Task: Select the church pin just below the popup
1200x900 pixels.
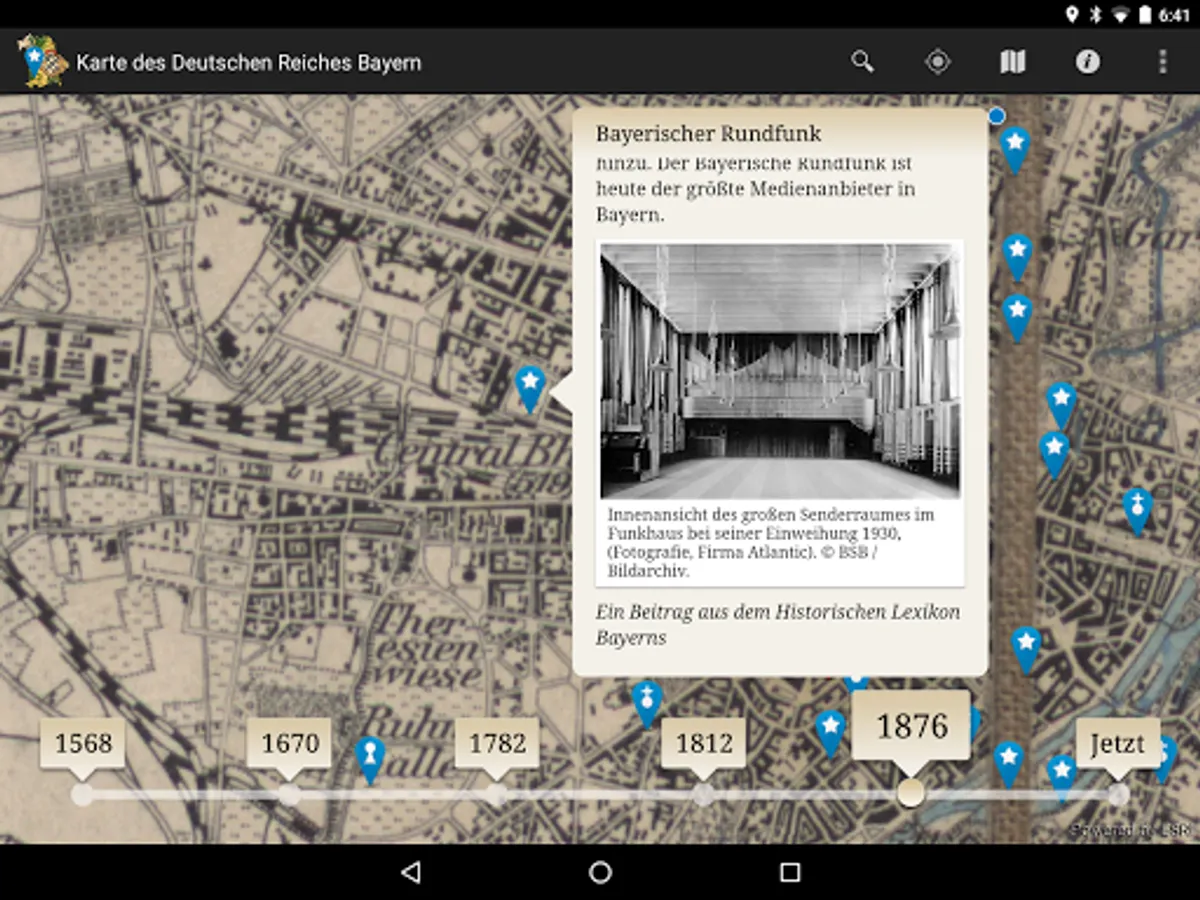Action: point(647,703)
